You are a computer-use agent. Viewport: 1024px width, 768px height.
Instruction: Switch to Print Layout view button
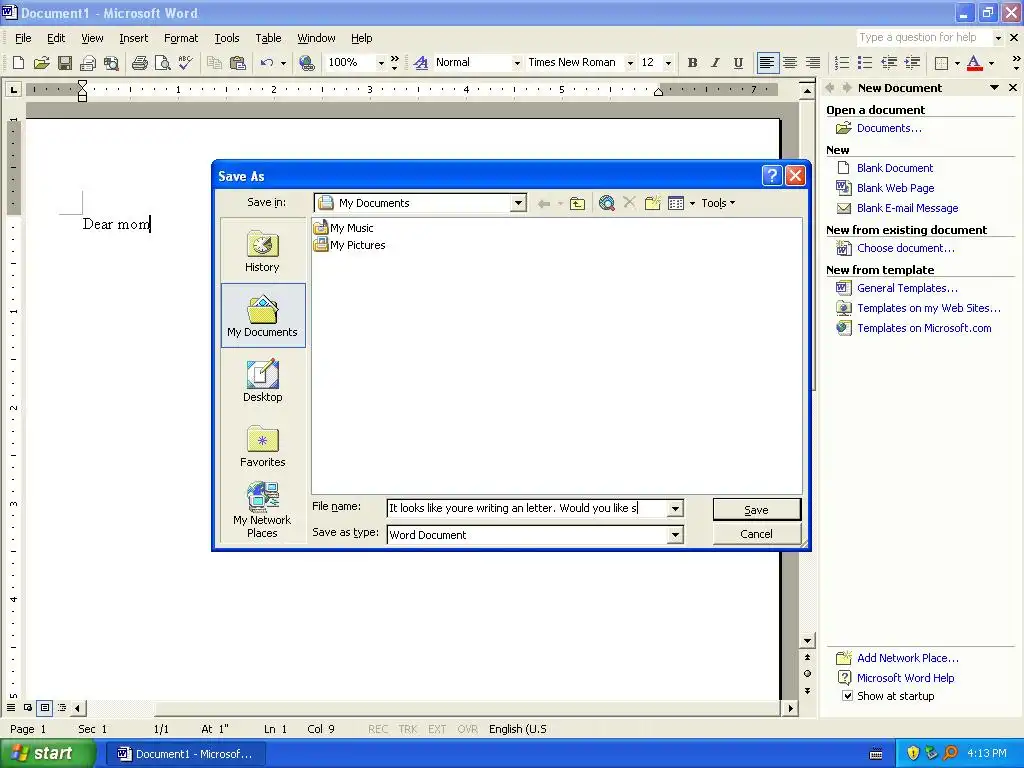click(44, 708)
